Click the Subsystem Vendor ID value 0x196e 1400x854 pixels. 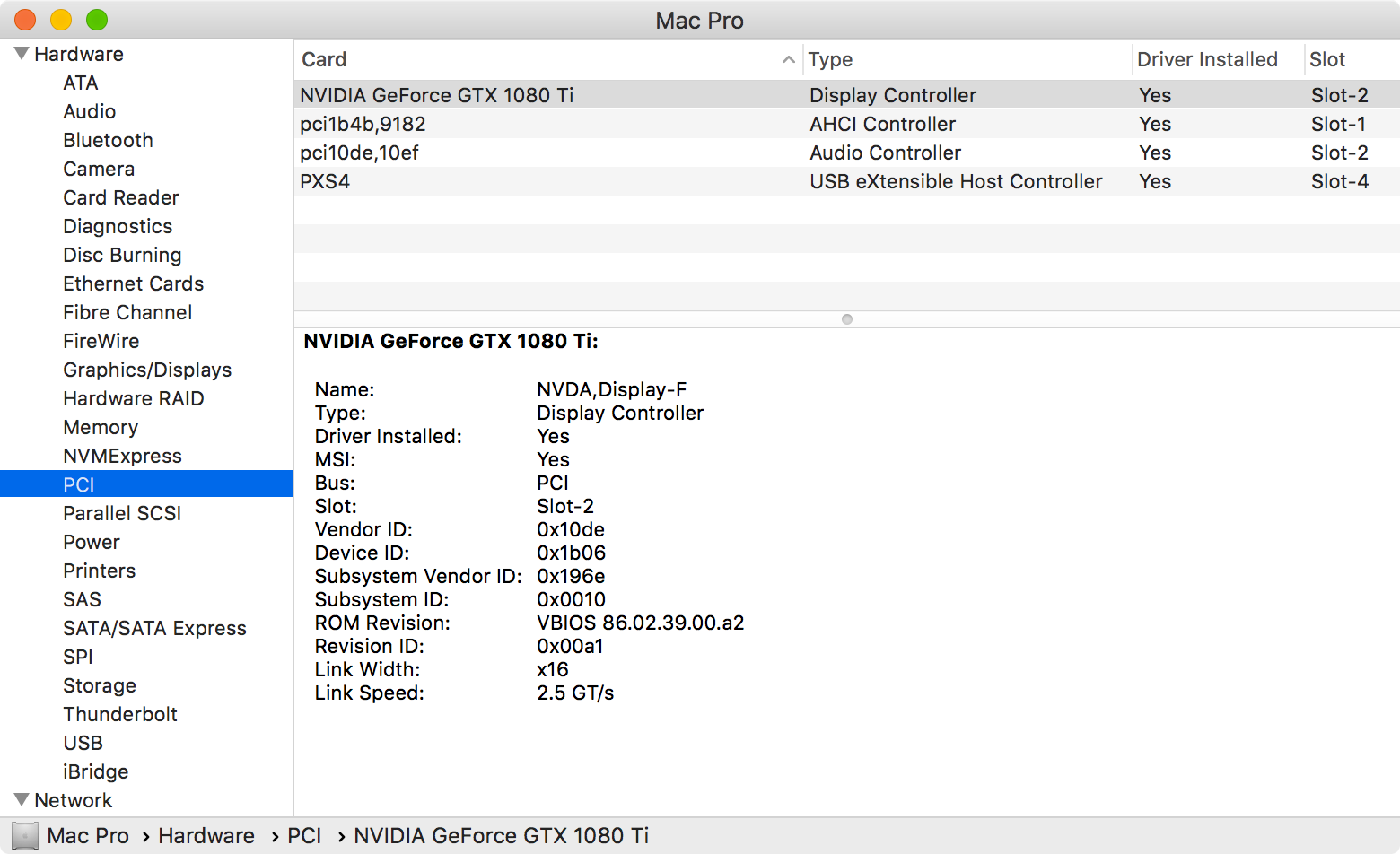(571, 576)
